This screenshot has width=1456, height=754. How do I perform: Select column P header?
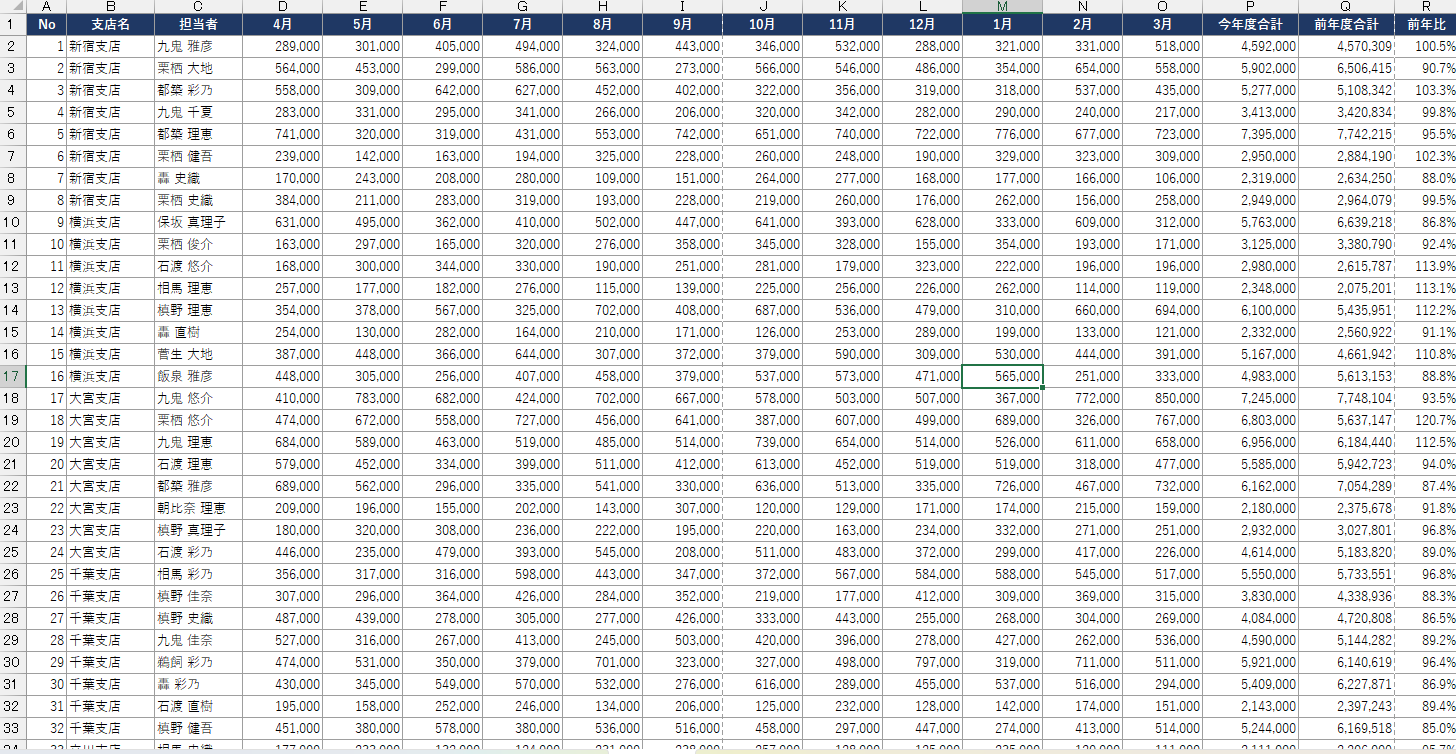tap(1250, 7)
